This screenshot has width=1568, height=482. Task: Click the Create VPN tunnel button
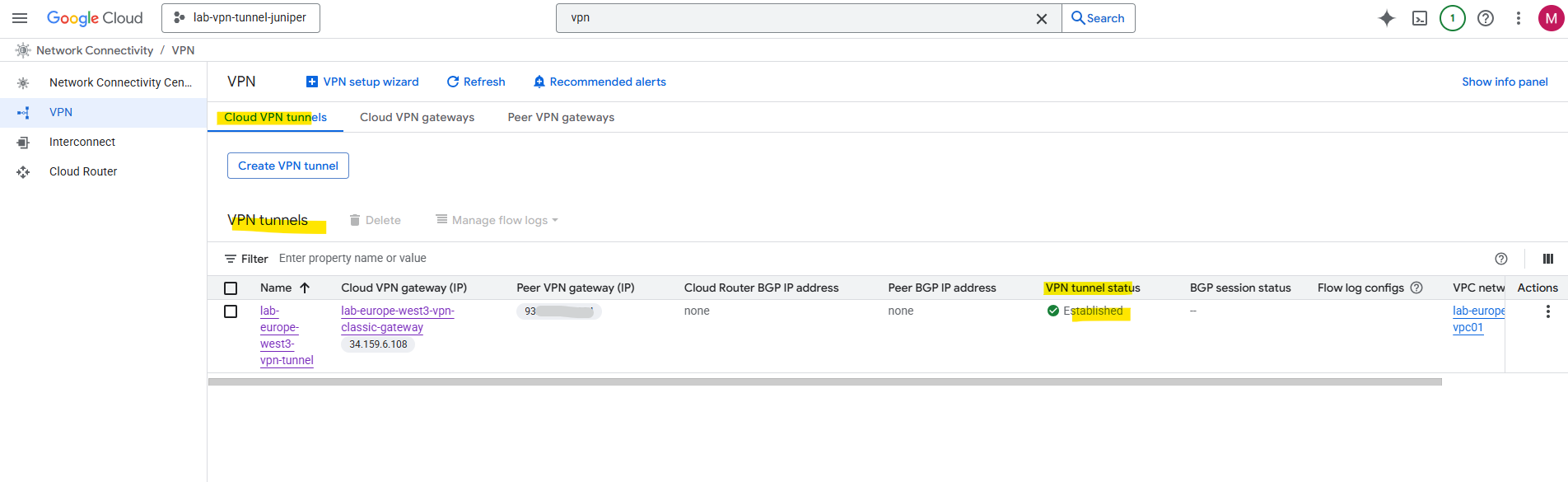[x=288, y=166]
